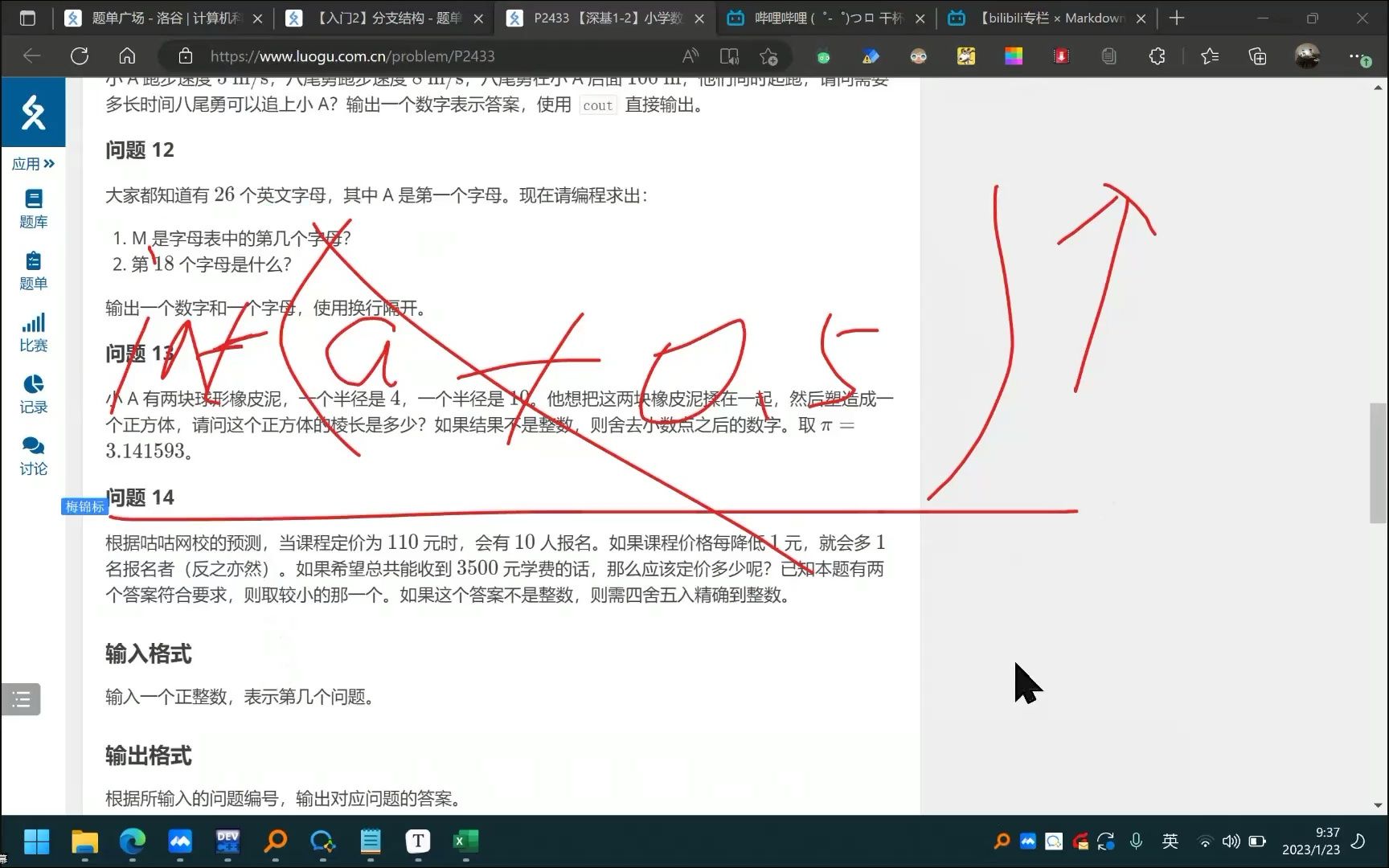1389x868 pixels.
Task: Expand the 应用 sidebar section
Action: click(33, 163)
